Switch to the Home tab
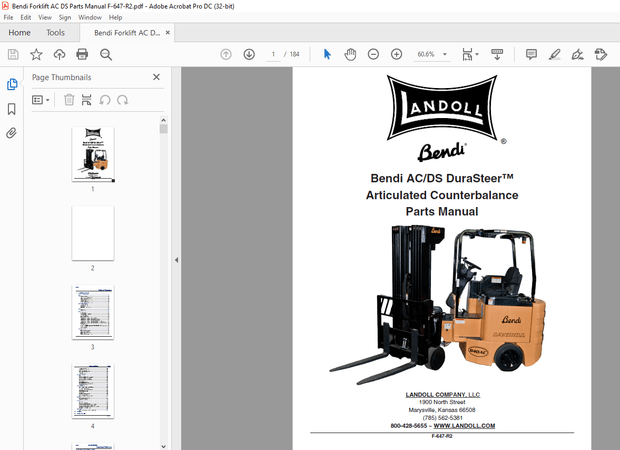 point(19,32)
